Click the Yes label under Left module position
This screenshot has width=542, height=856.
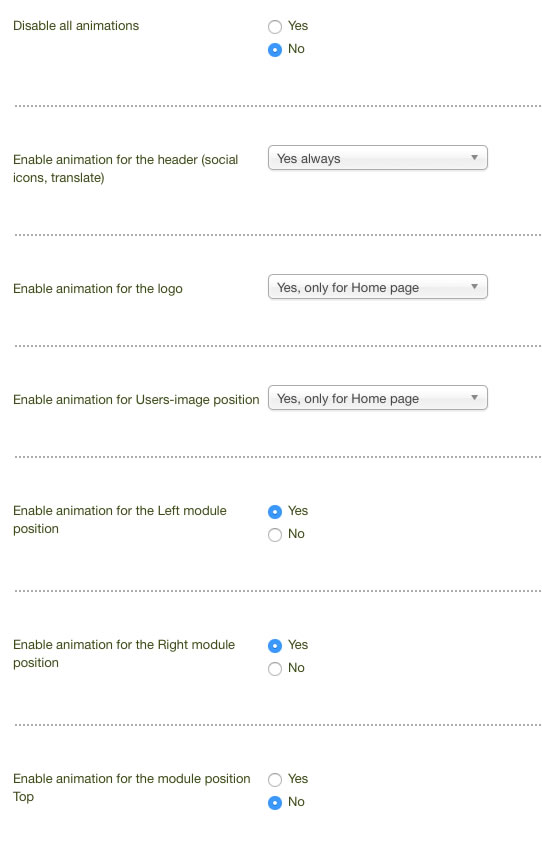298,510
